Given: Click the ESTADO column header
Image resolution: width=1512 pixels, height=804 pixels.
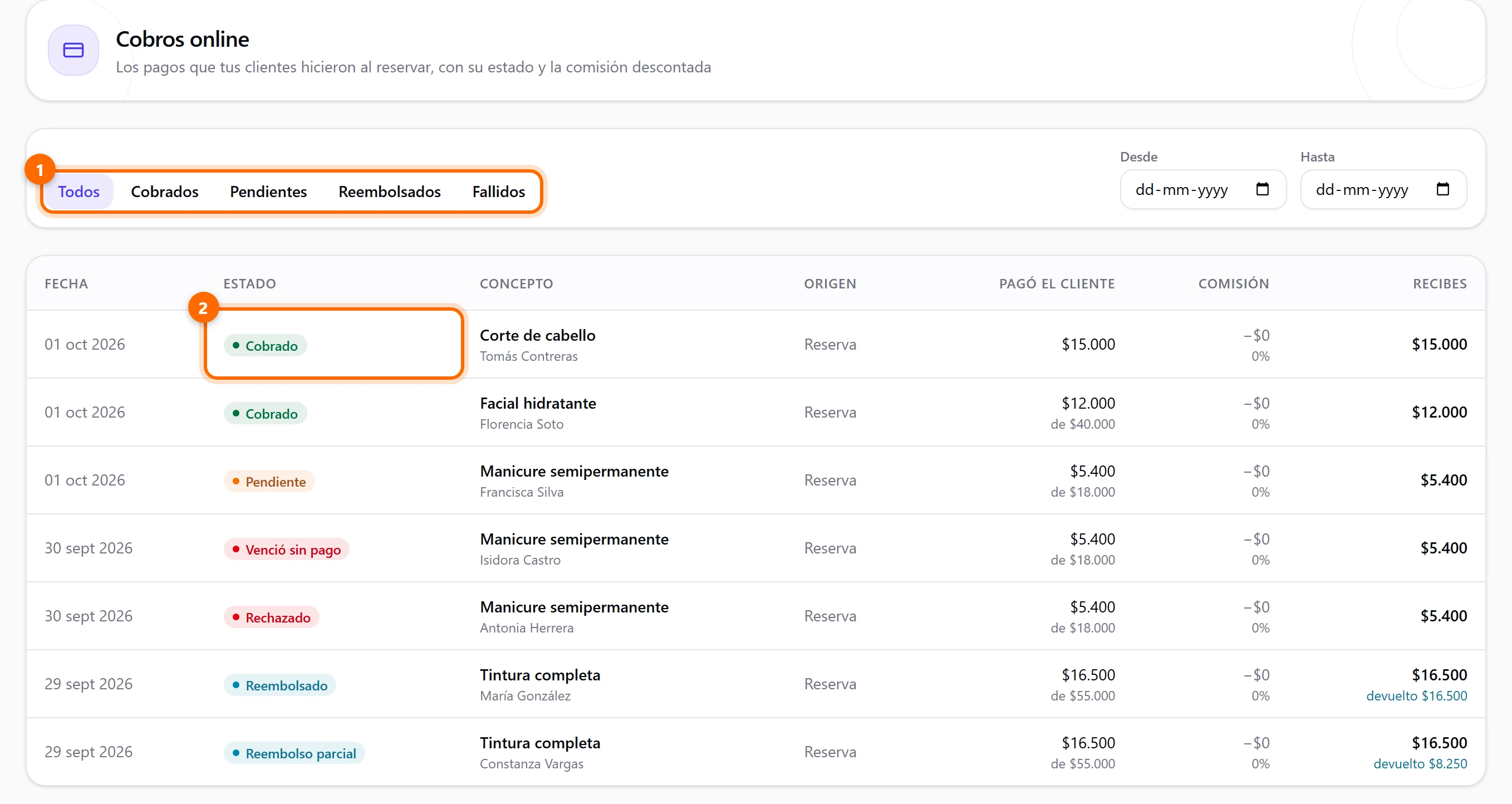Looking at the screenshot, I should (x=249, y=283).
